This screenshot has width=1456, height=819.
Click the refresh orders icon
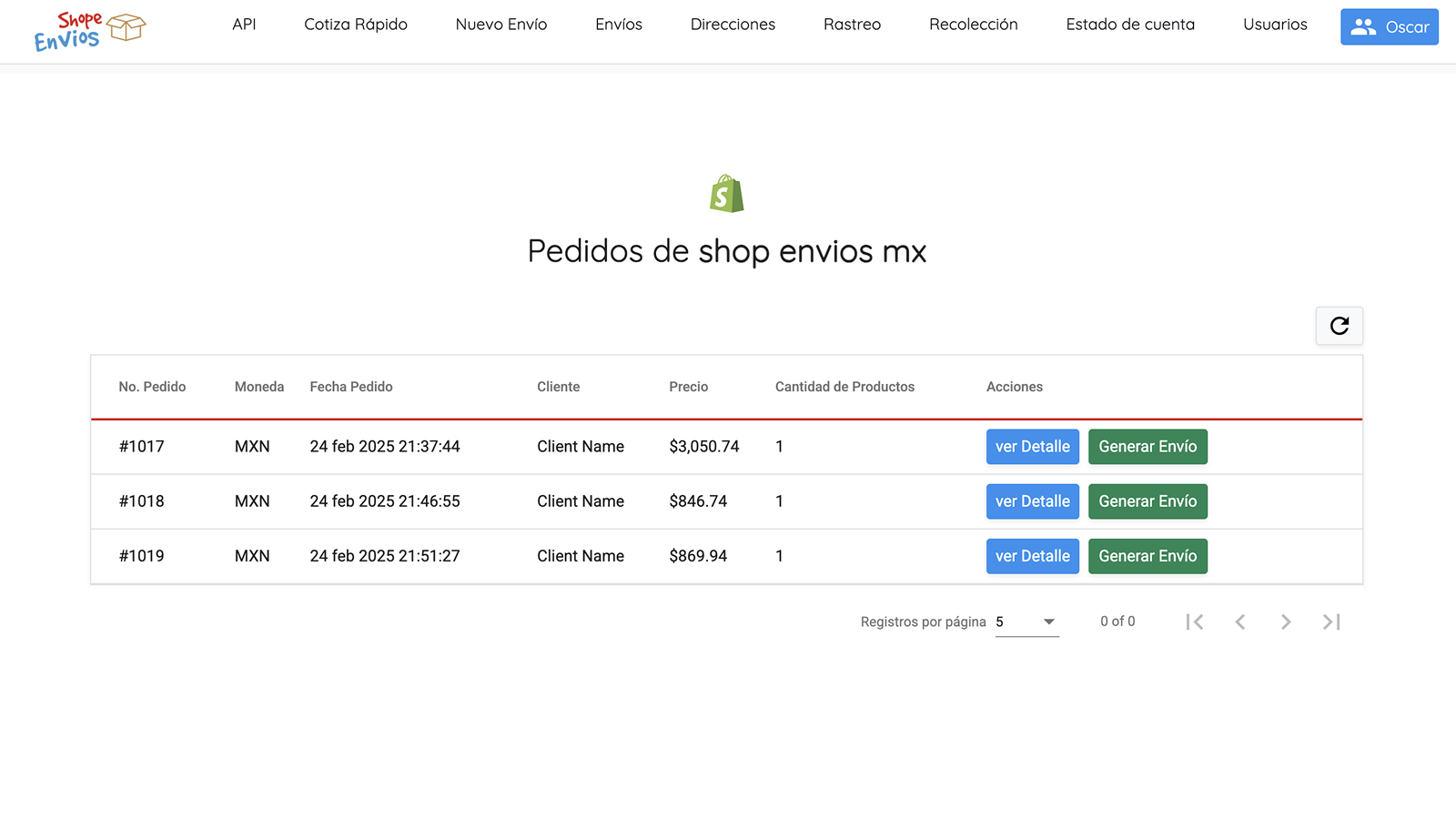click(1339, 326)
